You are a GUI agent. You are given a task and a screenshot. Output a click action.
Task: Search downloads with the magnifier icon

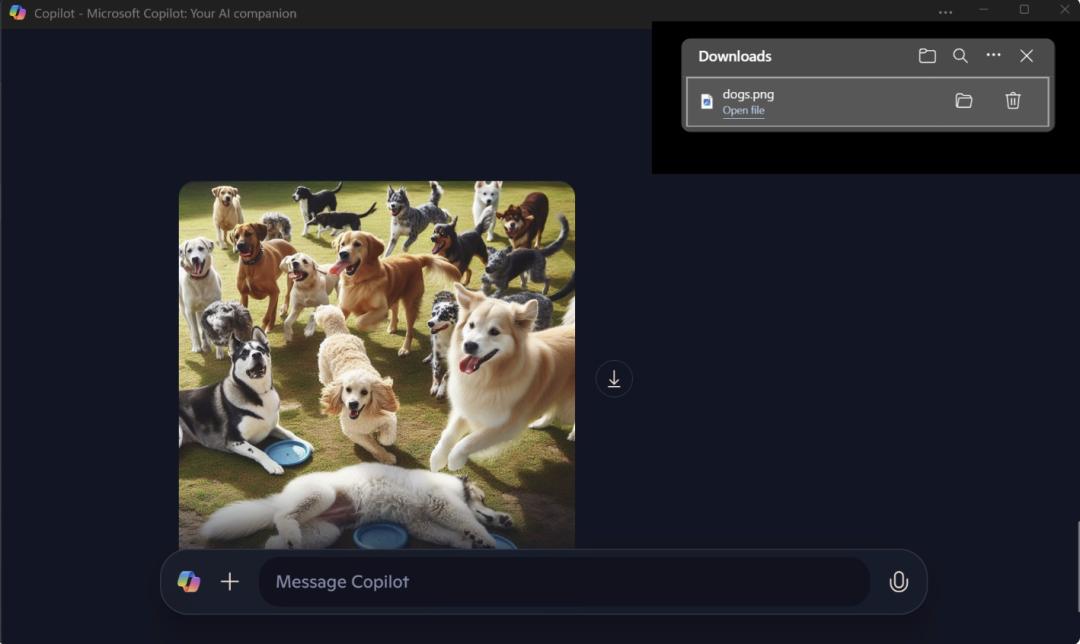tap(960, 56)
